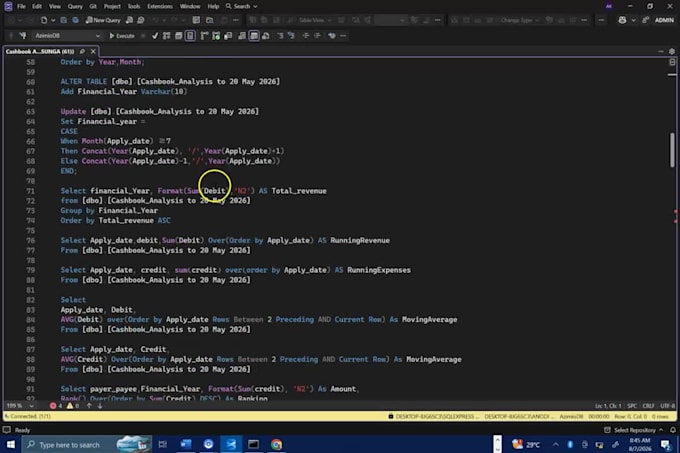The width and height of the screenshot is (680, 453).
Task: Toggle Include Live Query Statistics
Action: click(x=216, y=36)
